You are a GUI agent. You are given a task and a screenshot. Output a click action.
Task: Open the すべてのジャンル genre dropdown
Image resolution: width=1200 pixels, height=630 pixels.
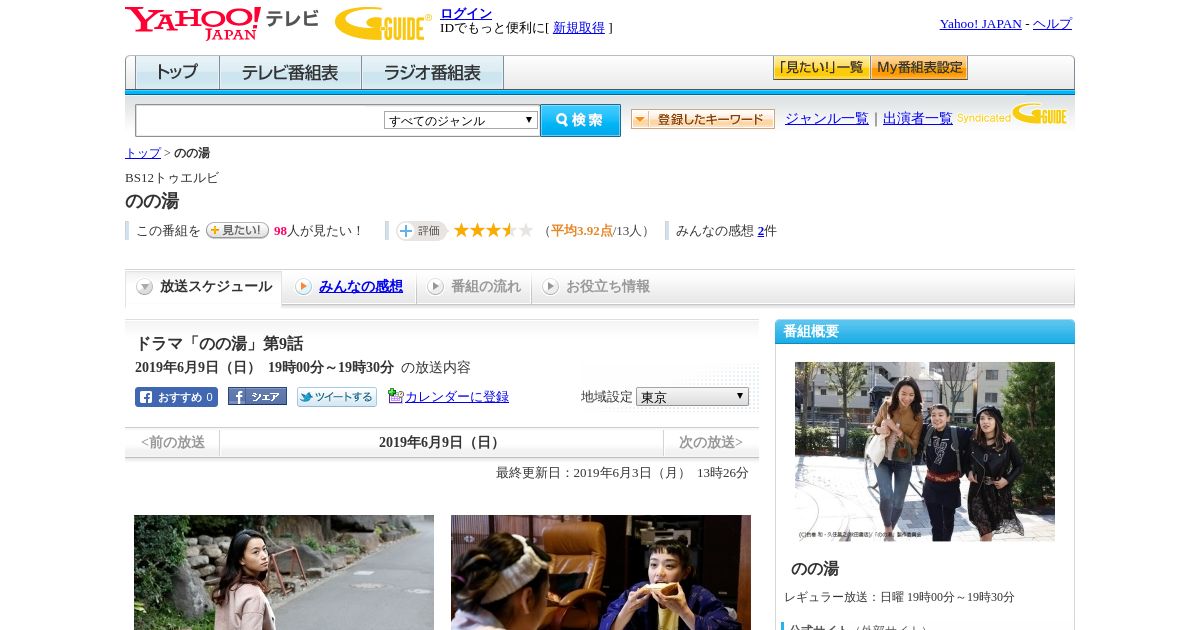pyautogui.click(x=461, y=120)
